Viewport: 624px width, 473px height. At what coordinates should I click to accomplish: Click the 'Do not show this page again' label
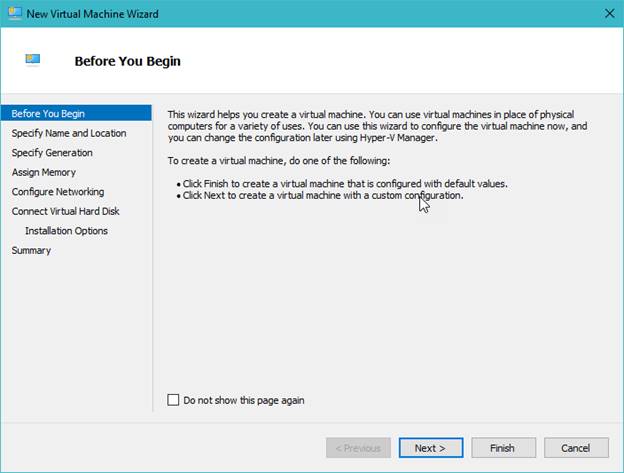[x=244, y=400]
